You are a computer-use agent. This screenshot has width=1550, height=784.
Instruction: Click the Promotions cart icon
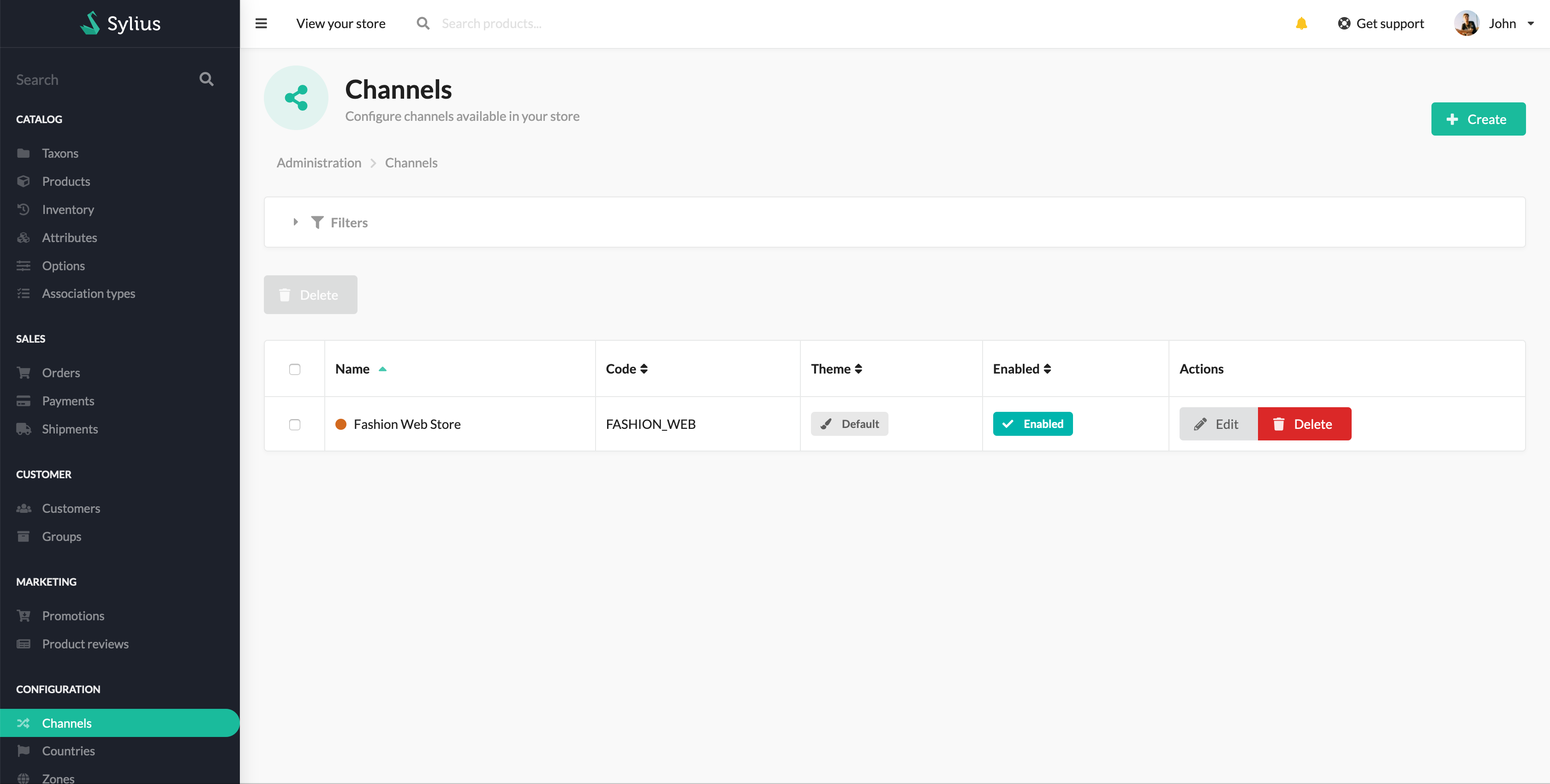[24, 616]
